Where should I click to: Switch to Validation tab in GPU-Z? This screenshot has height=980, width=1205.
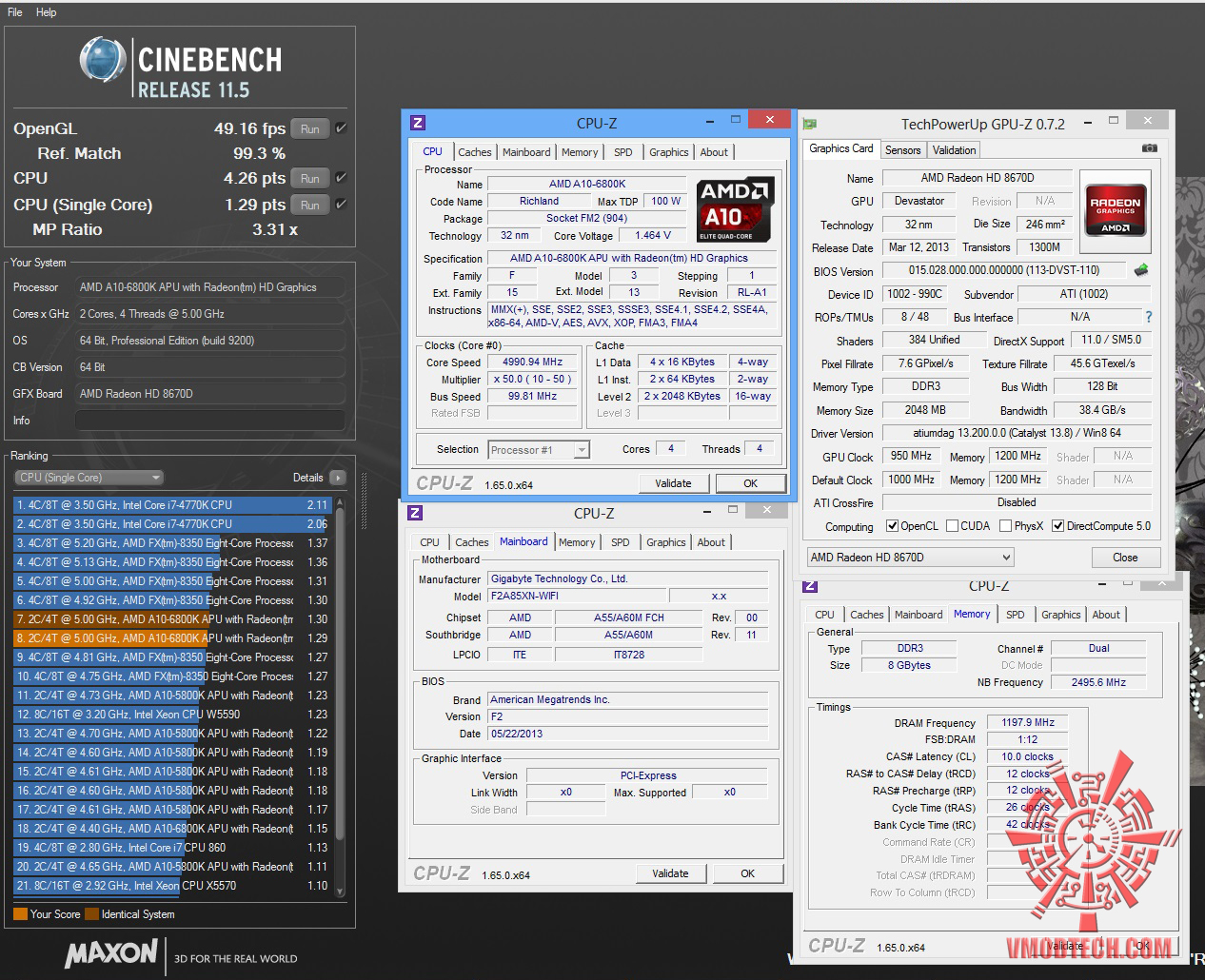click(x=954, y=150)
